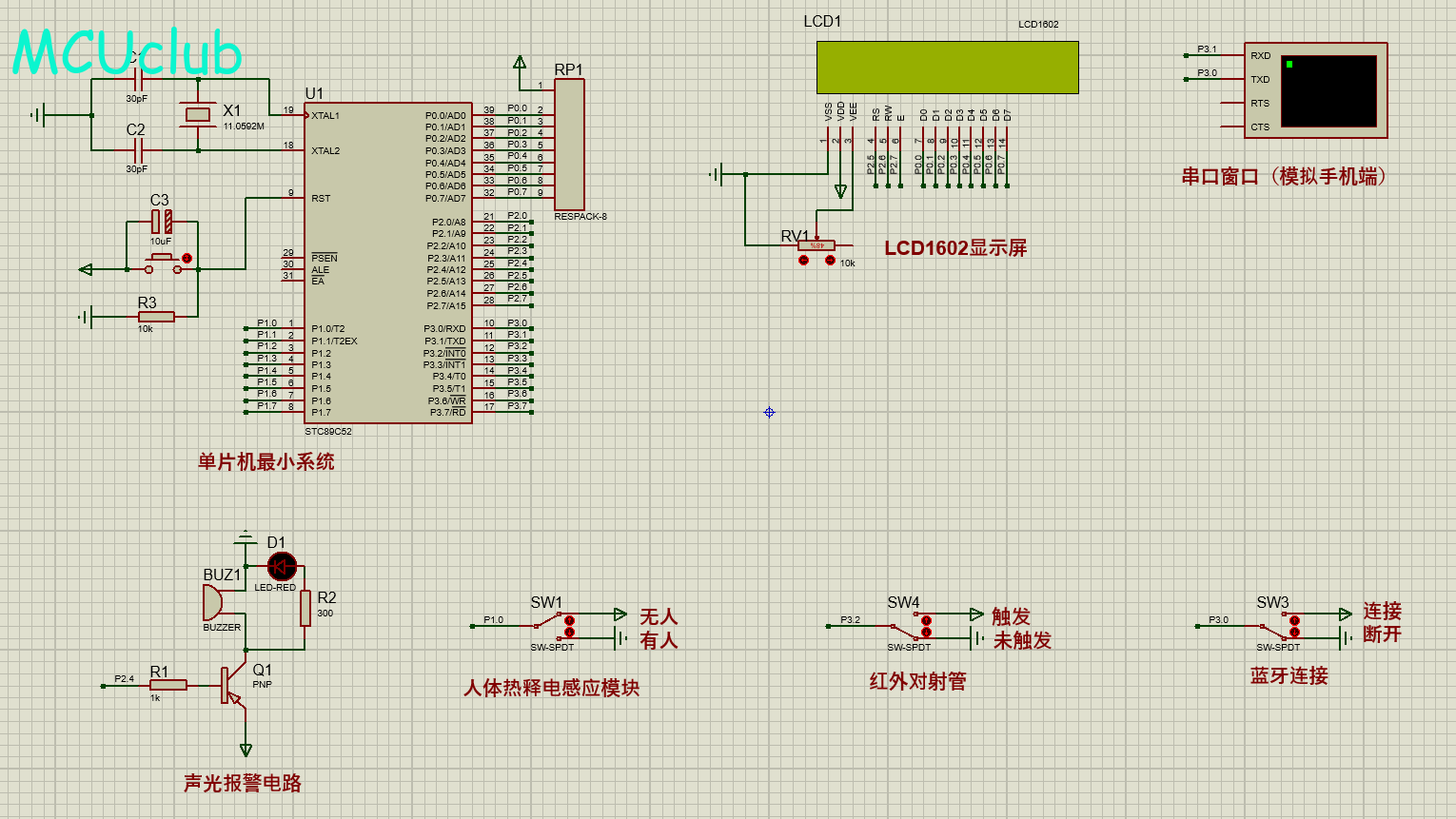
Task: Click the '有人' label beside SW1
Action: [x=659, y=640]
